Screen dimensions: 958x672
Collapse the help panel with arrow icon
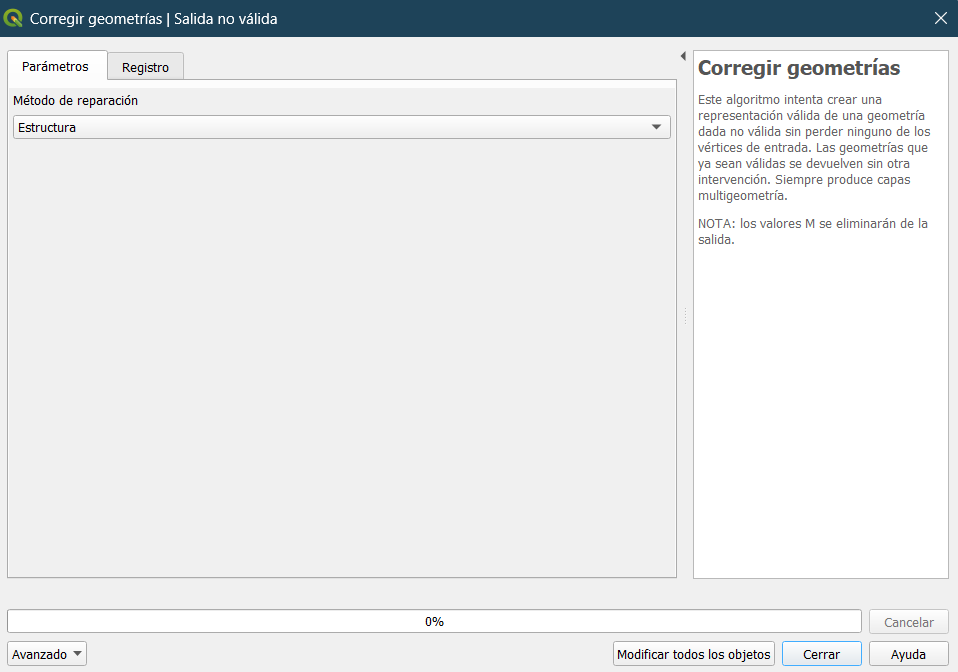(x=683, y=56)
